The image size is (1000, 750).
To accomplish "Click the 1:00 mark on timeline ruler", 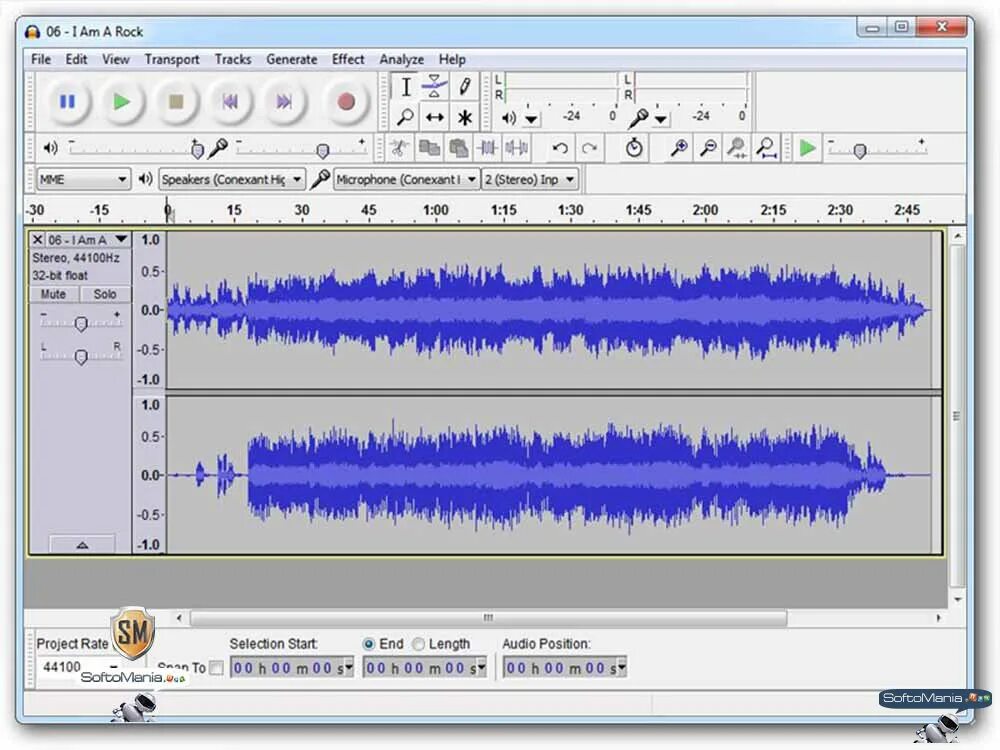I will tap(436, 210).
